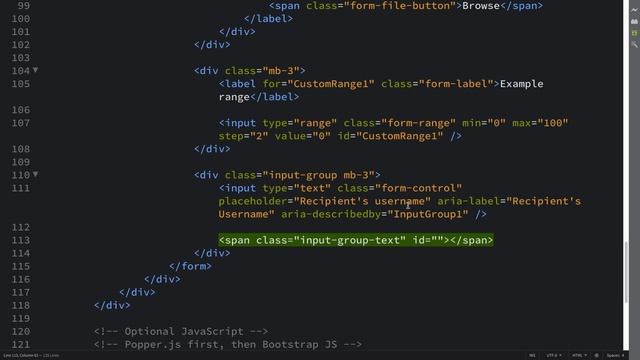640x360 pixels.
Task: Click line number 121 in gutter
Action: (21, 344)
